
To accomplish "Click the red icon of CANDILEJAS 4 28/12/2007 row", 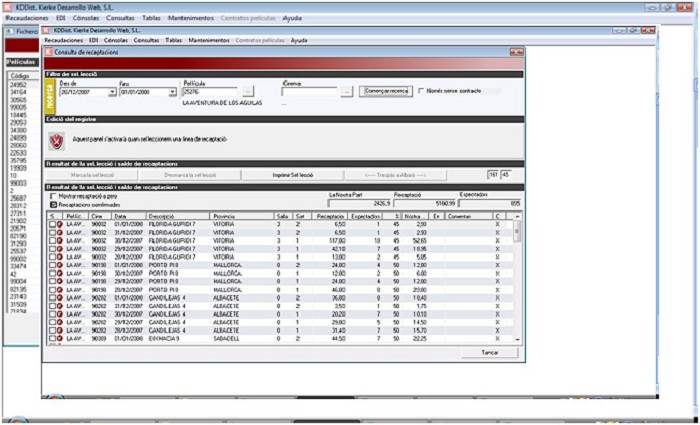I will click(x=59, y=331).
